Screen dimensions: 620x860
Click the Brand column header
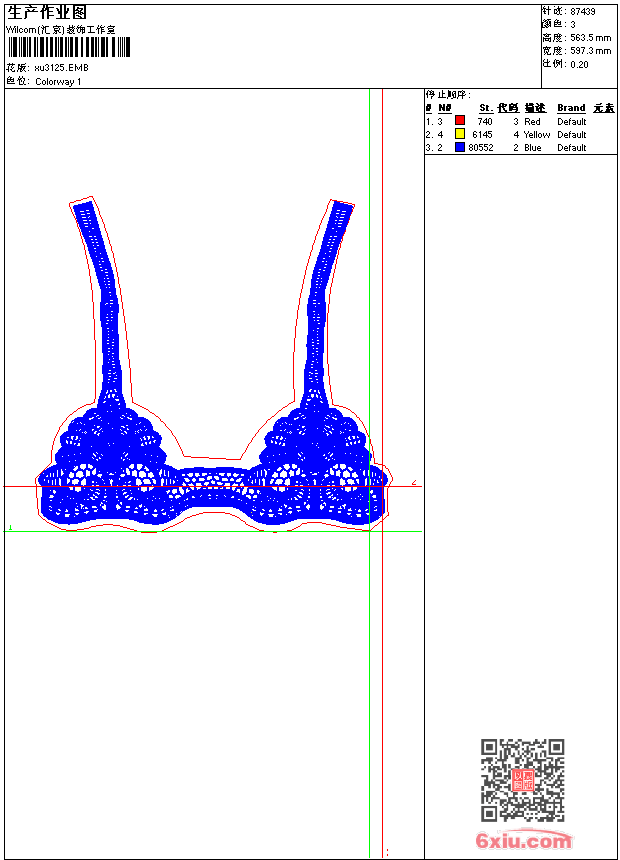point(571,108)
